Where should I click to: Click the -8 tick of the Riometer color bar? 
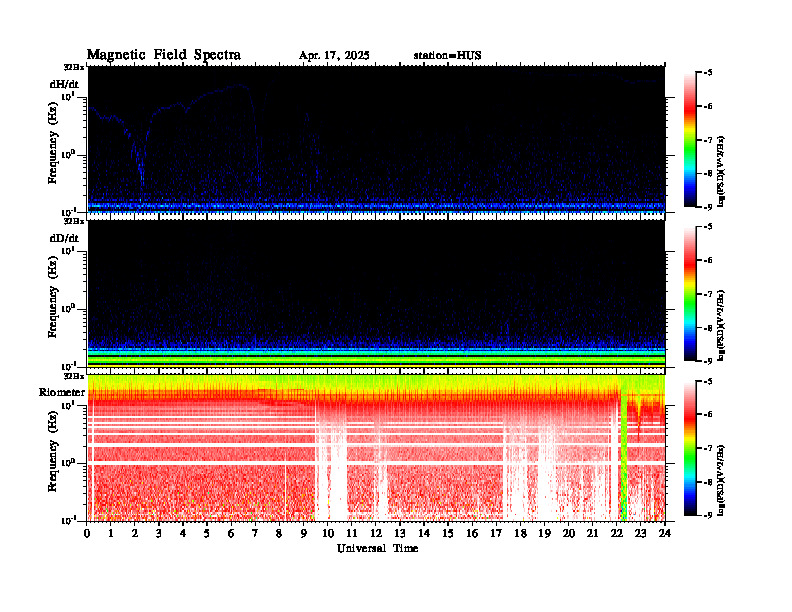(708, 482)
